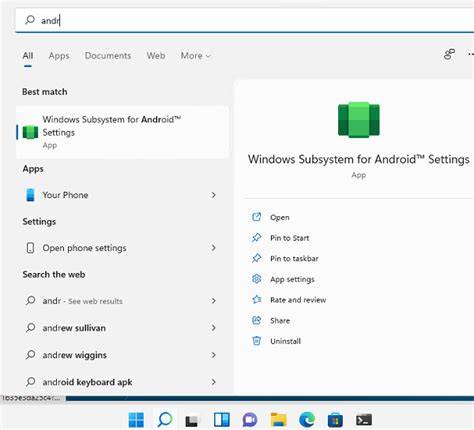474x430 pixels.
Task: Expand the 'andr - See web results' chevron
Action: (x=214, y=301)
